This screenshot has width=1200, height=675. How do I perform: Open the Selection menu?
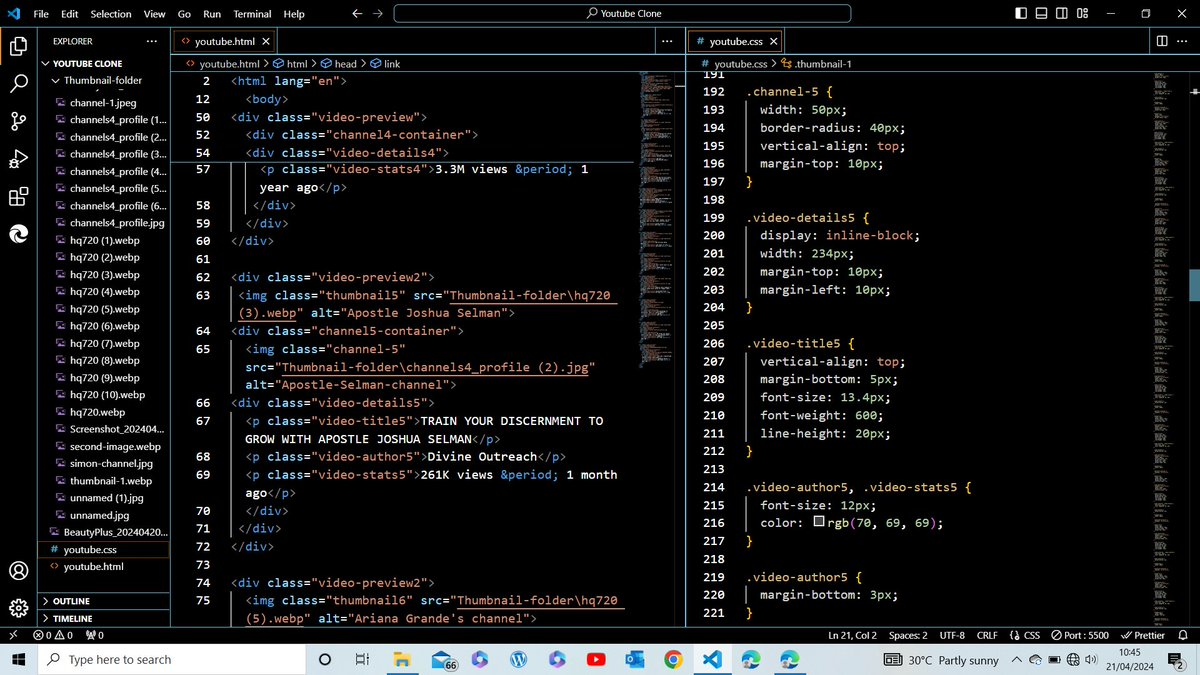[x=111, y=14]
